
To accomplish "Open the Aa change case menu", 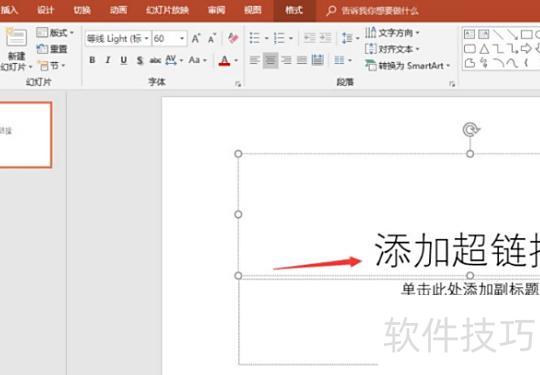I will 197,60.
